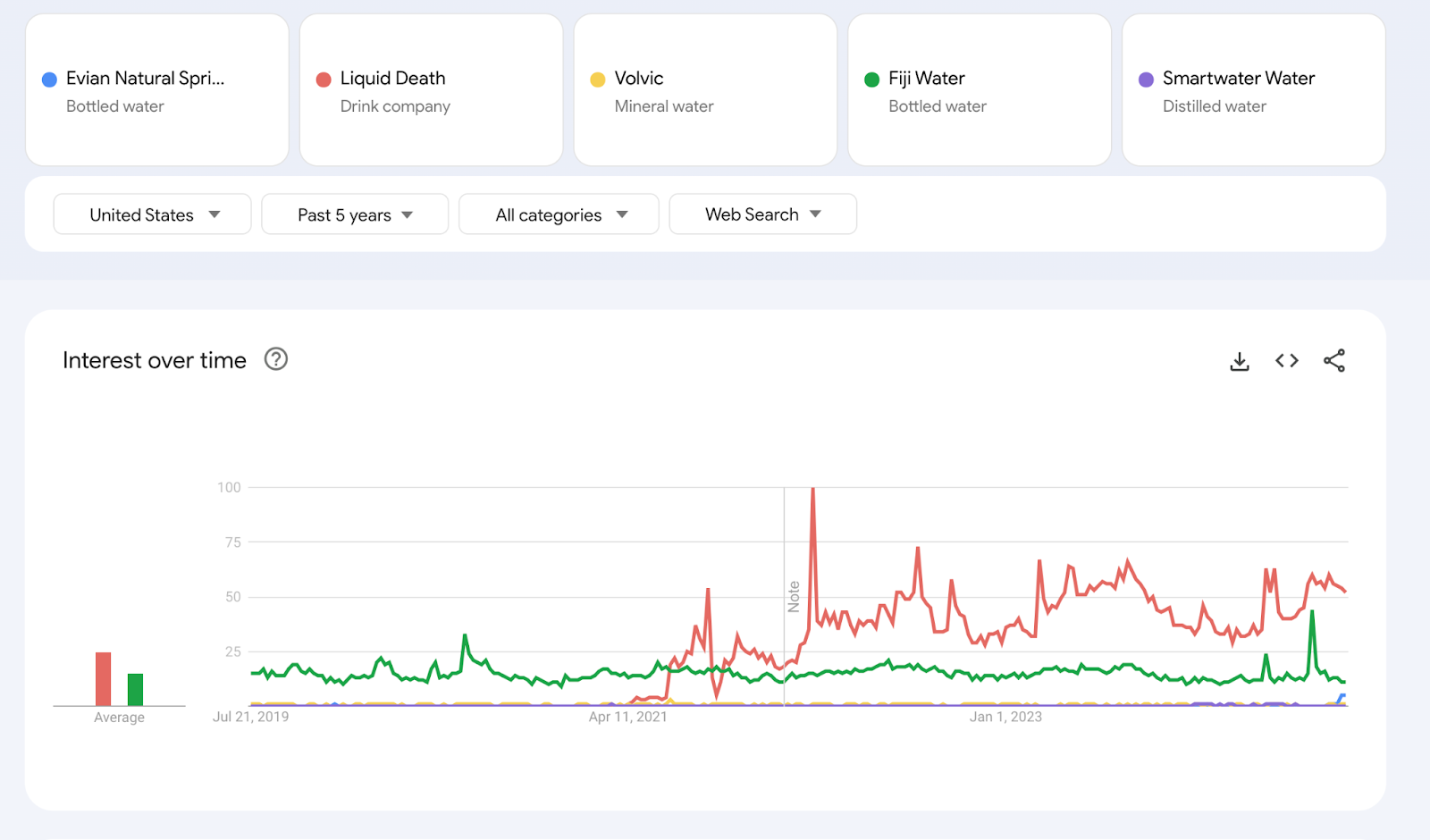1430x840 pixels.
Task: Click the Distilled water subtitle
Action: 1215,106
